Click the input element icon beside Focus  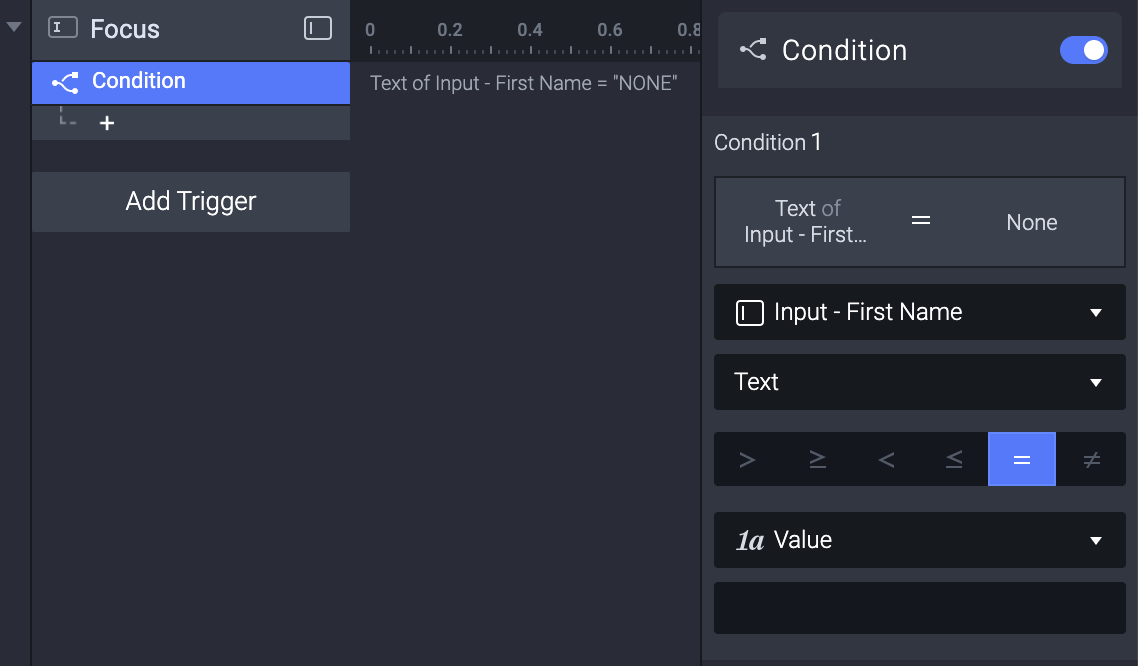tap(318, 28)
